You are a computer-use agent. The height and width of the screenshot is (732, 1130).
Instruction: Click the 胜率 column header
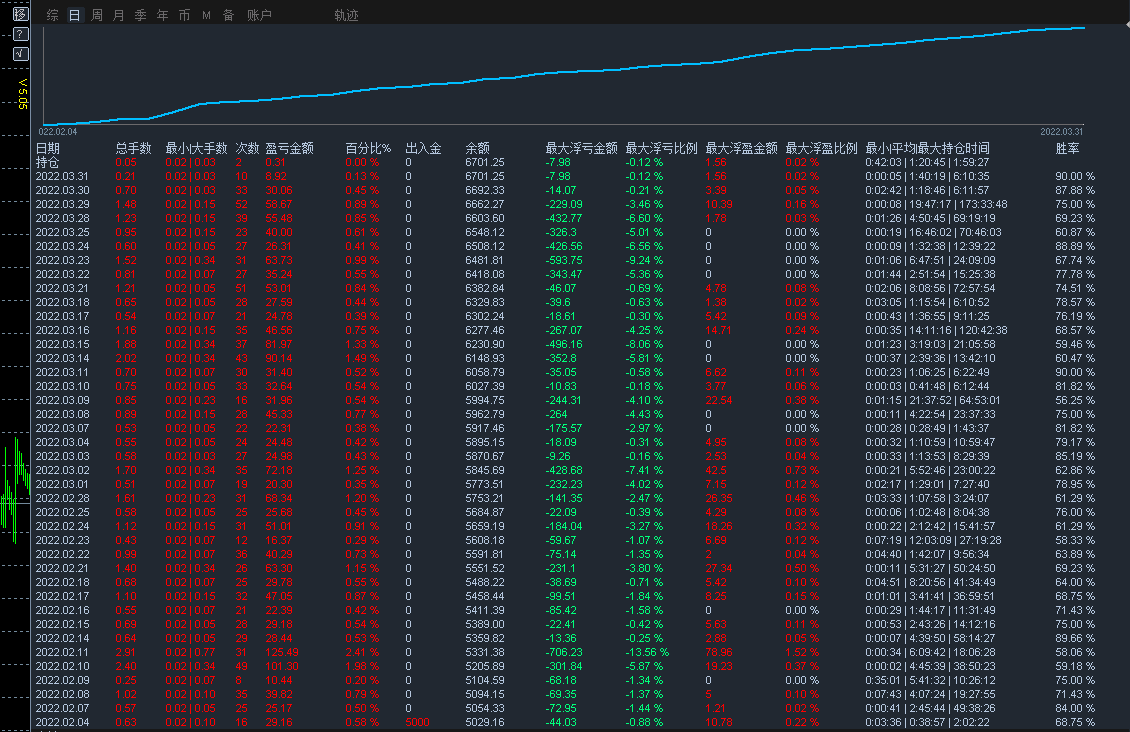pos(1068,148)
